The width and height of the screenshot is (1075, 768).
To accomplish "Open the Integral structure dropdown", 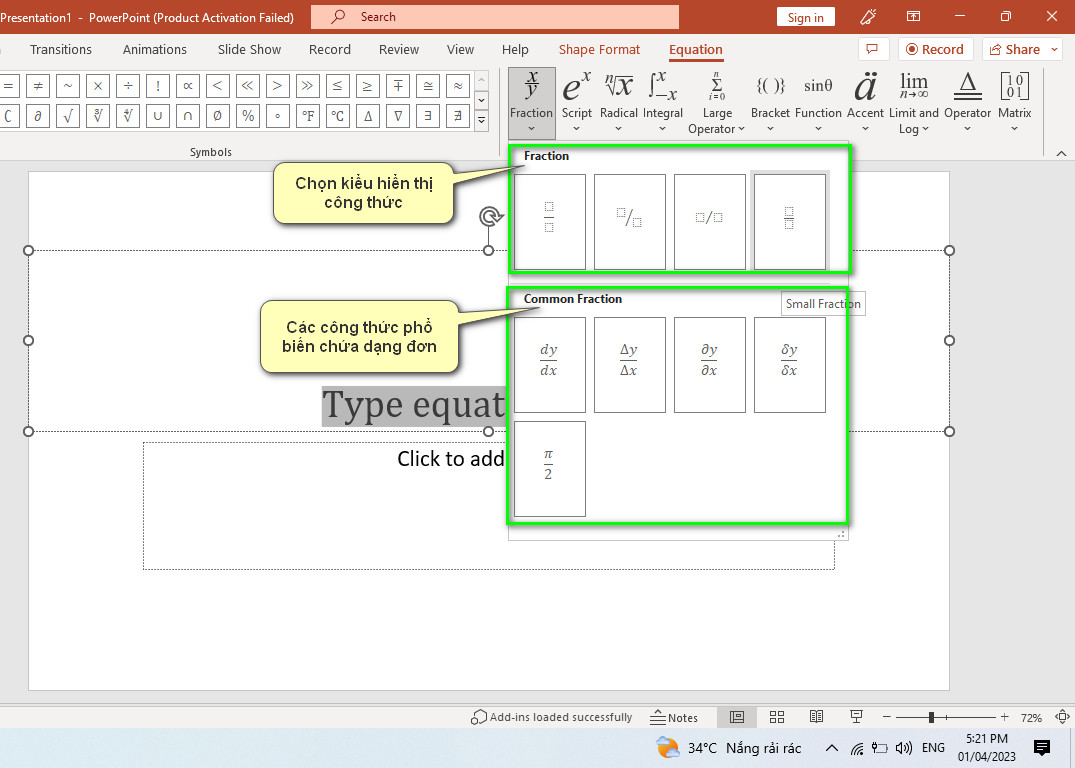I will [662, 103].
